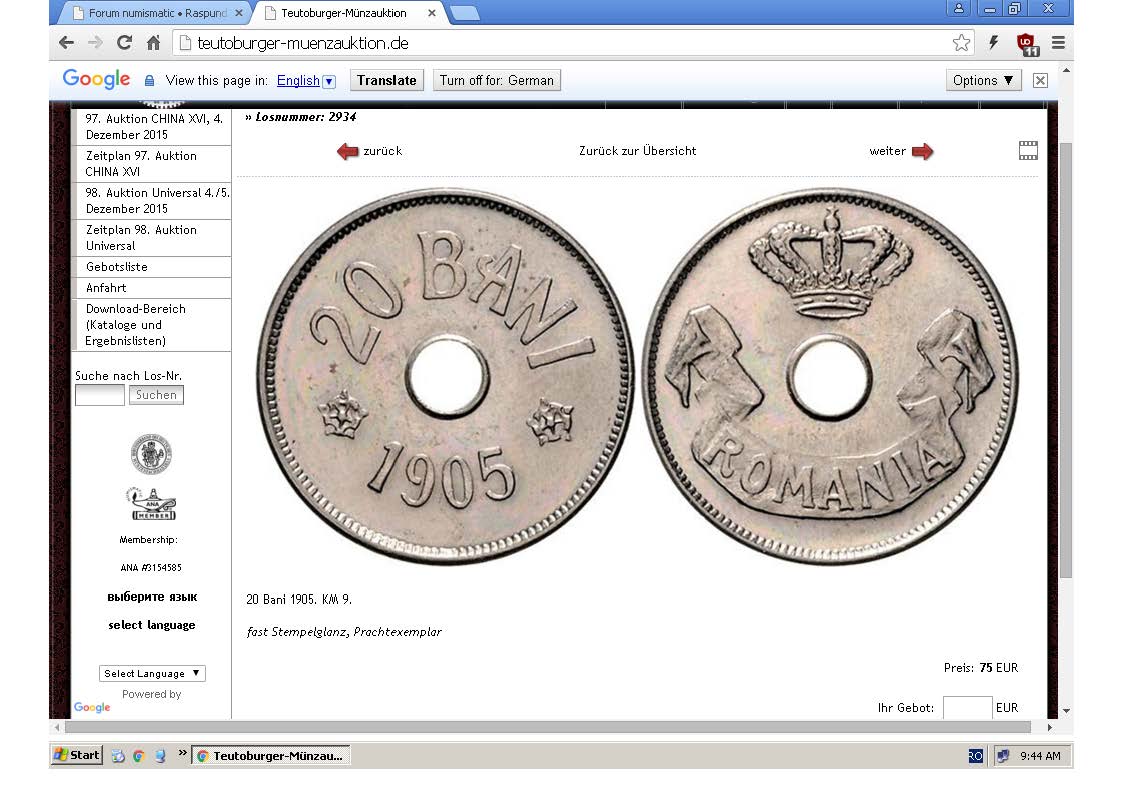Click the home icon in toolbar
Screen dimensions: 1122x794
pos(153,43)
